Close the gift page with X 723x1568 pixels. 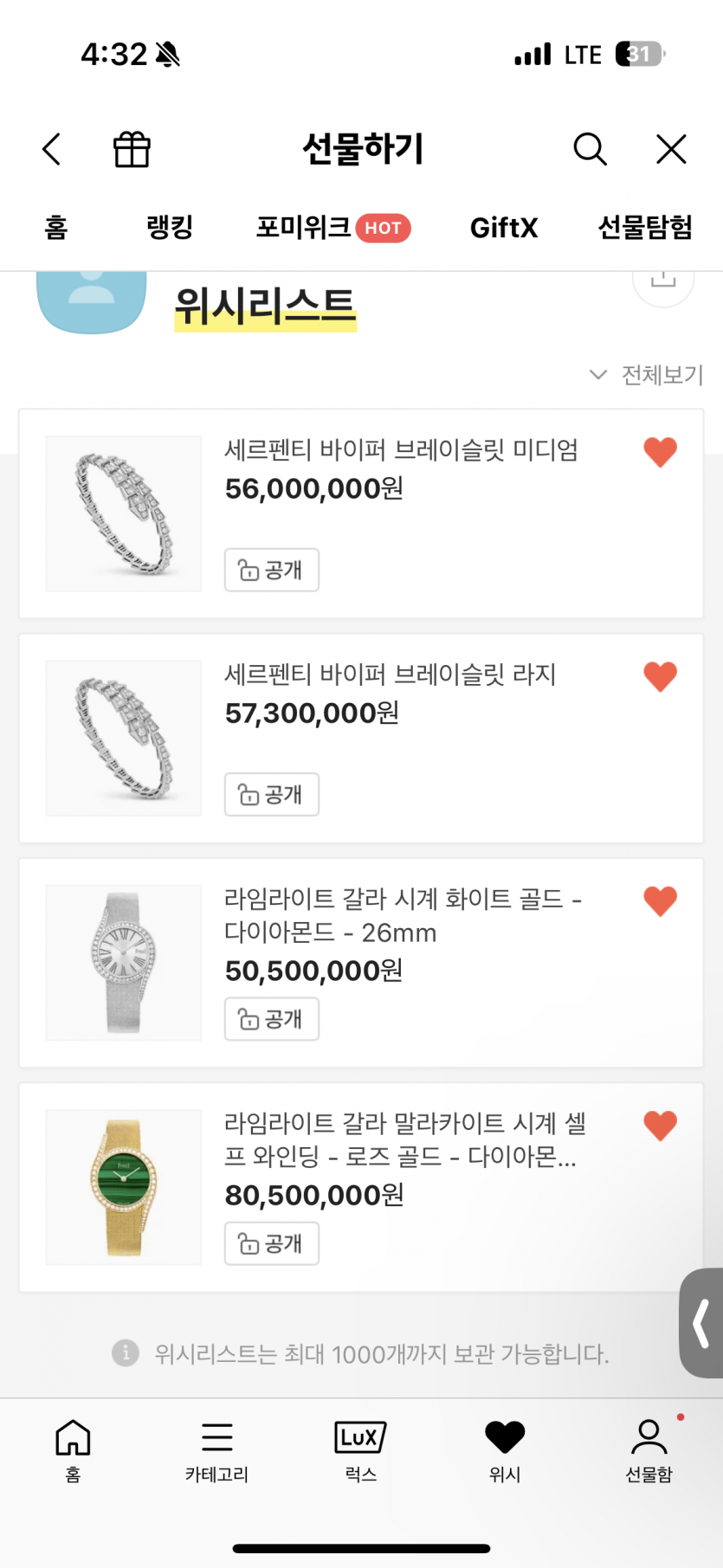pyautogui.click(x=671, y=149)
